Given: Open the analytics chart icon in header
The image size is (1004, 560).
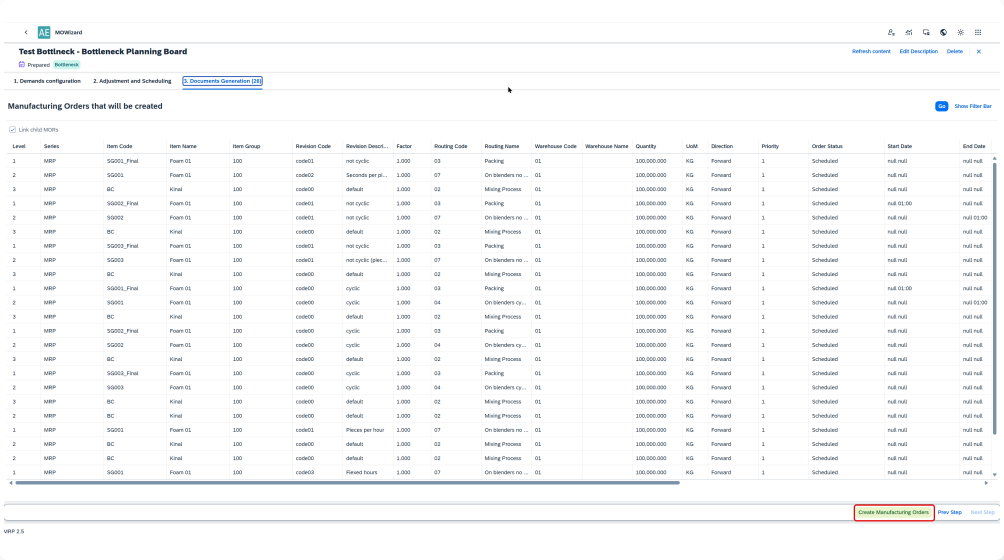Looking at the screenshot, I should pos(908,32).
